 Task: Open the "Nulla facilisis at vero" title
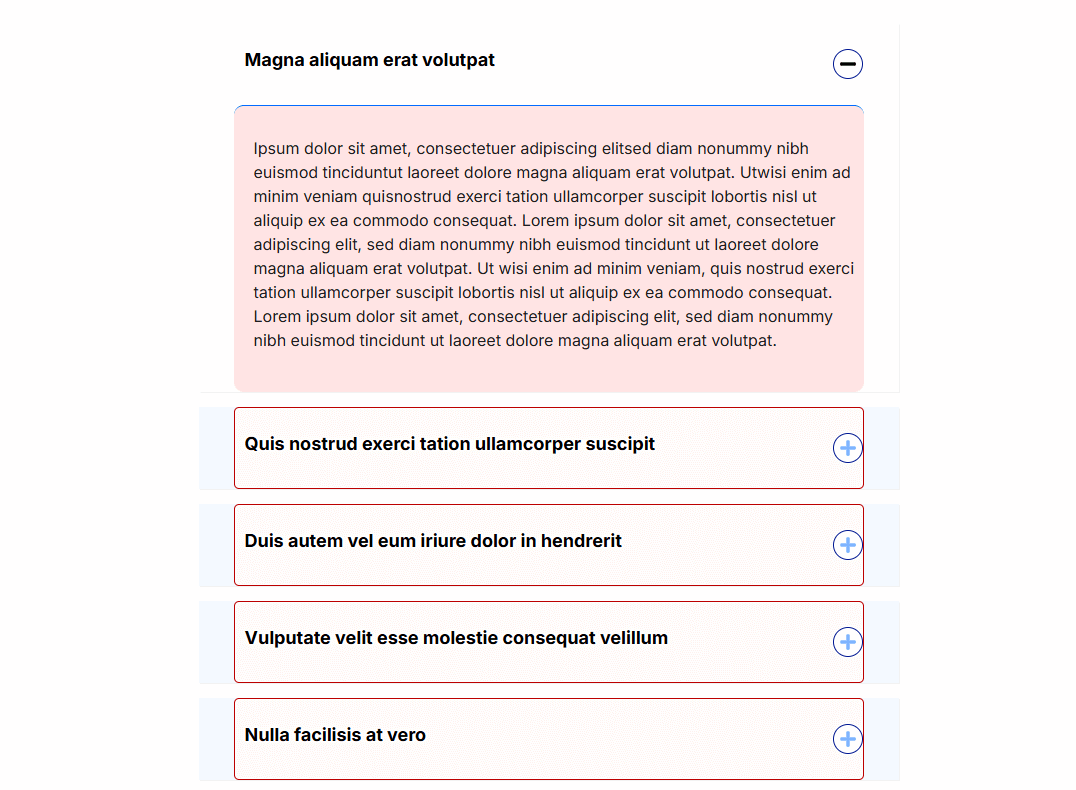click(x=335, y=735)
